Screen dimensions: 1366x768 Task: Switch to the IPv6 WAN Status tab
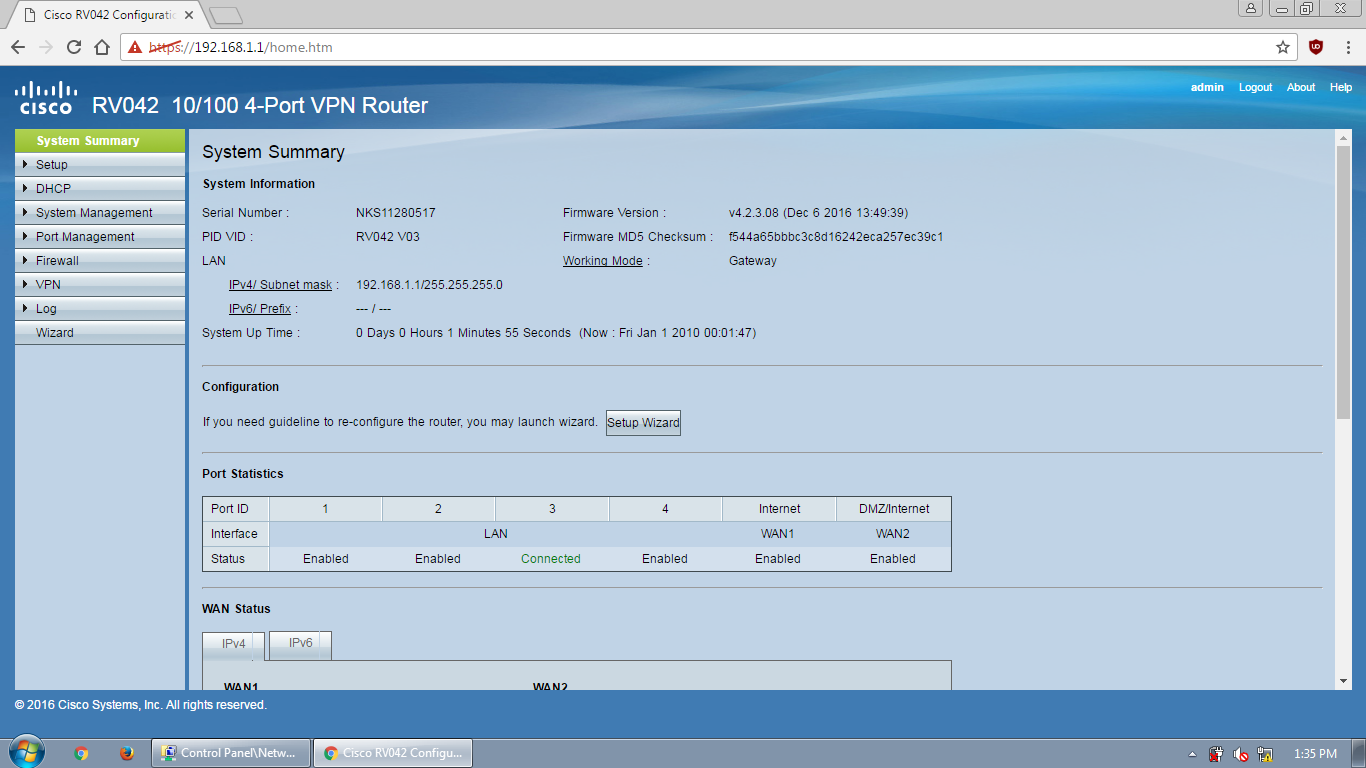(301, 644)
